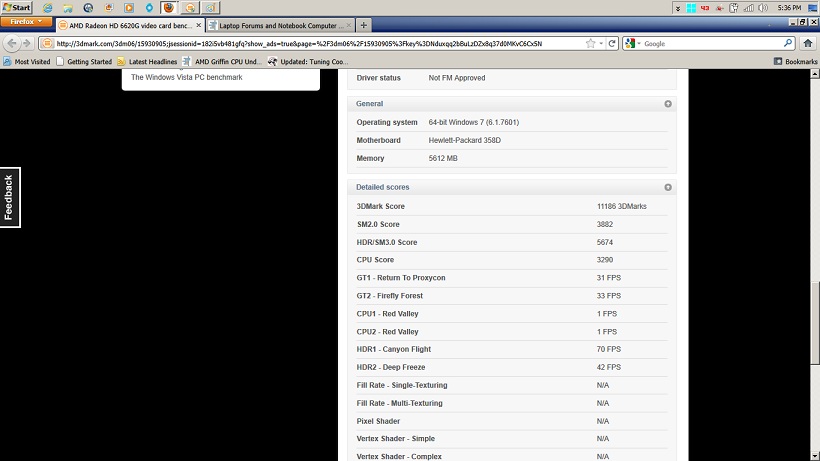Go forward to the next page
The height and width of the screenshot is (461, 820).
click(x=27, y=43)
